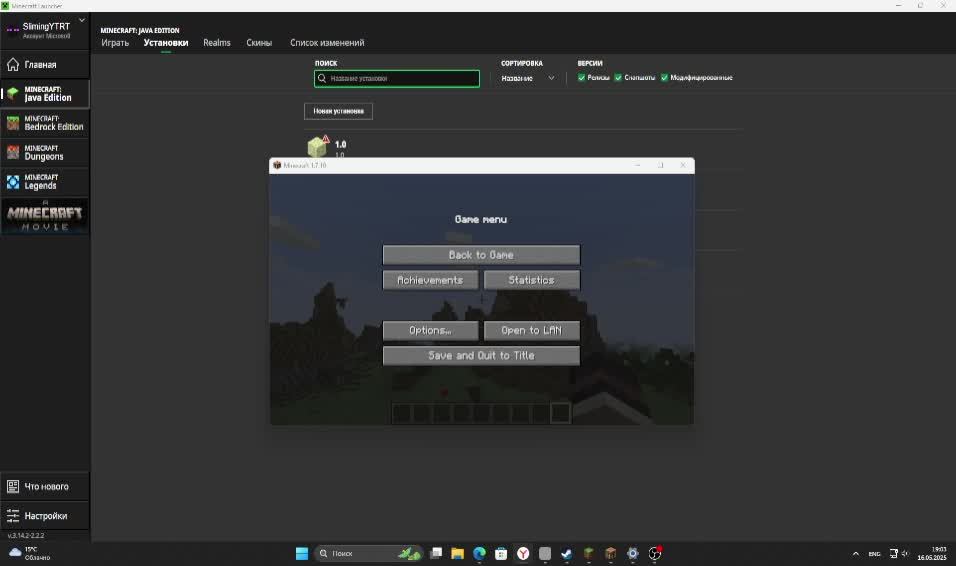
Task: Switch to the Скины tab
Action: coord(259,43)
